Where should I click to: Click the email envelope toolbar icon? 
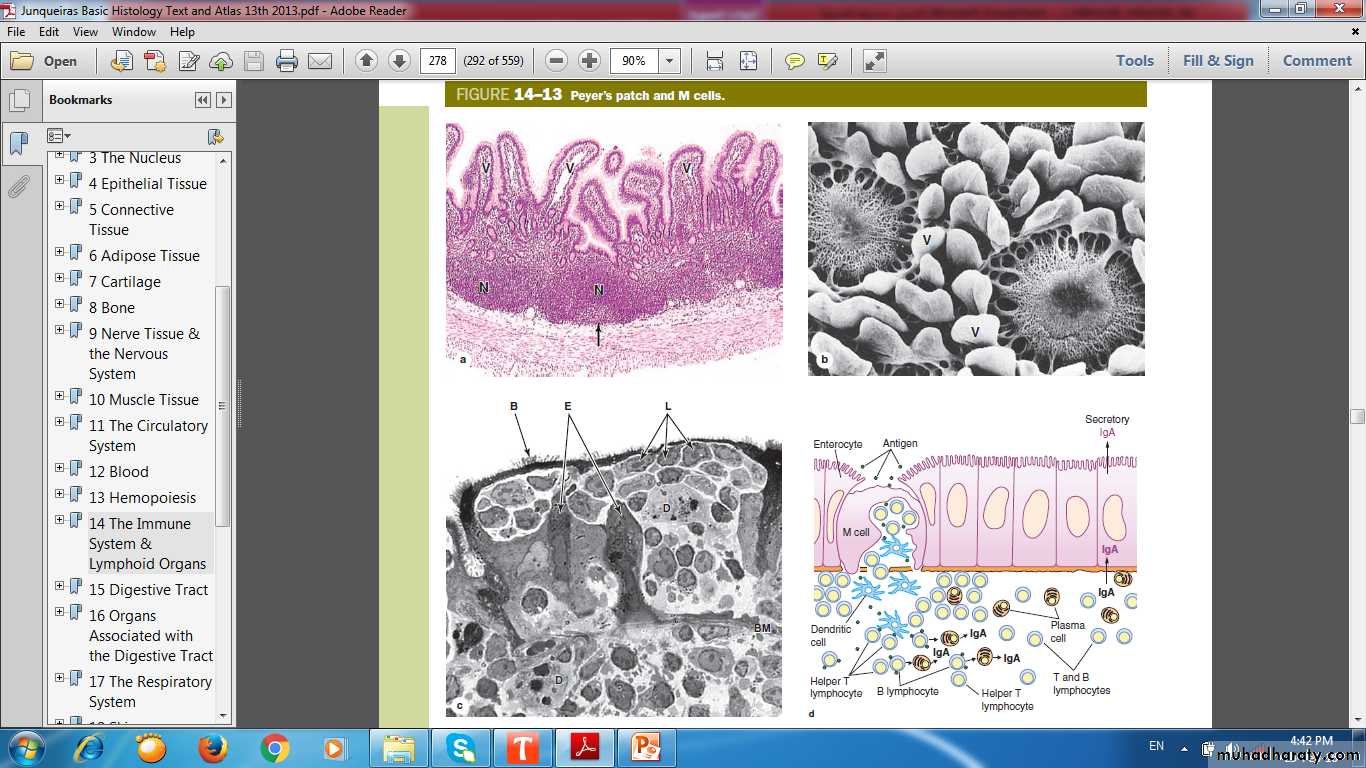(320, 61)
